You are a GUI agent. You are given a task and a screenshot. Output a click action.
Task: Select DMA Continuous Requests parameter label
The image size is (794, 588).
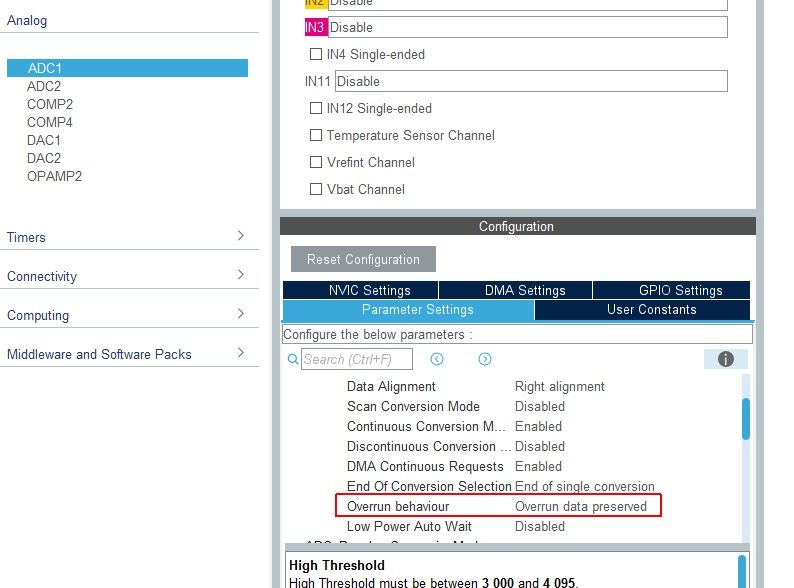tap(425, 466)
